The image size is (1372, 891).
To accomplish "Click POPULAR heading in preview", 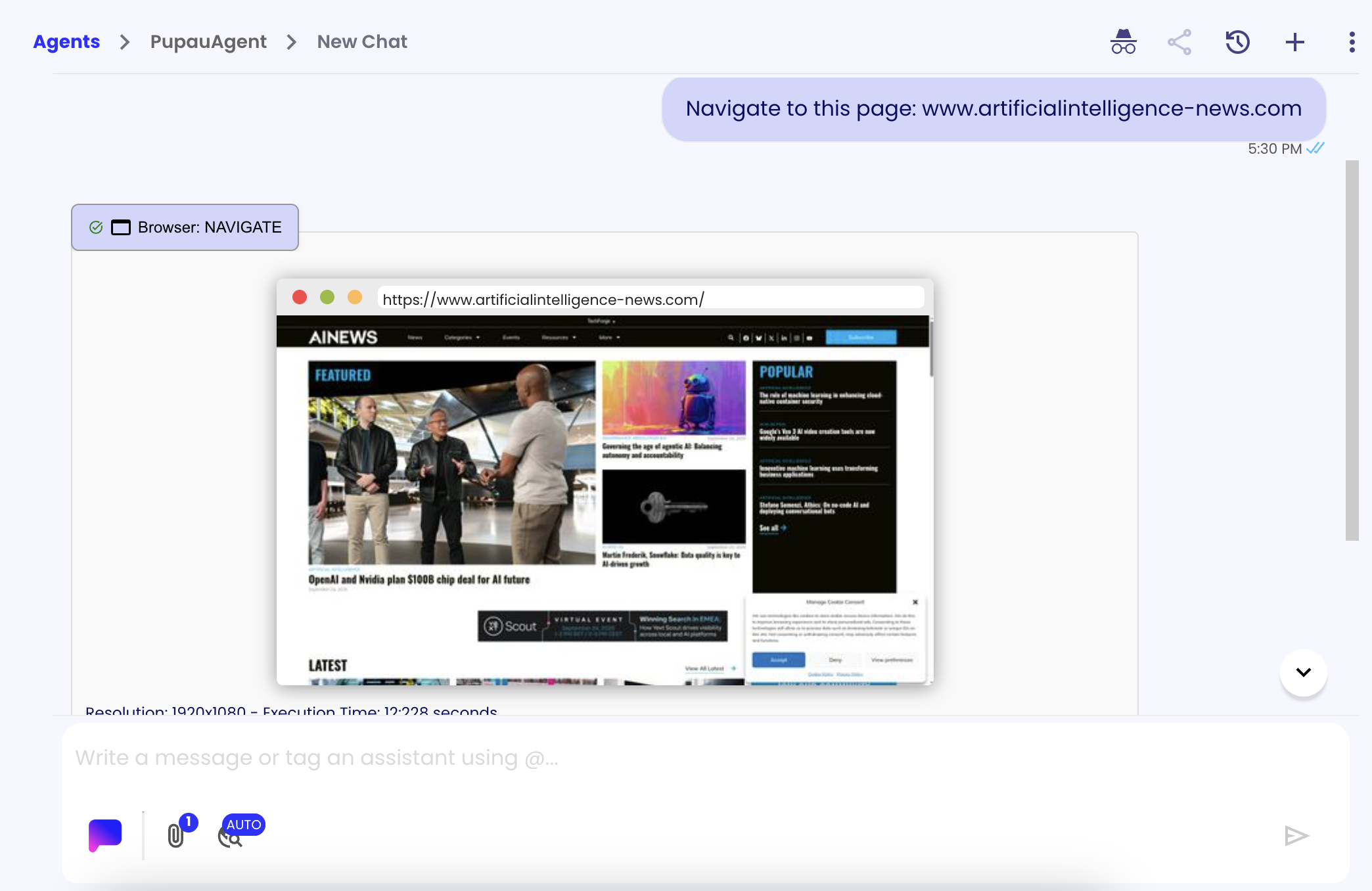I will point(787,372).
